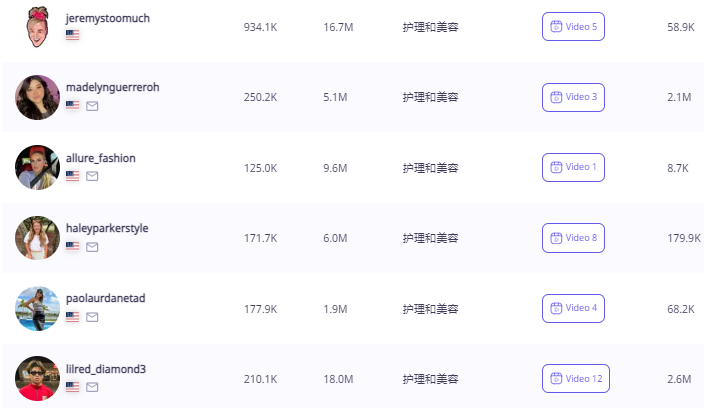704x408 pixels.
Task: Click the haleyparkerstyle username
Action: pos(107,228)
